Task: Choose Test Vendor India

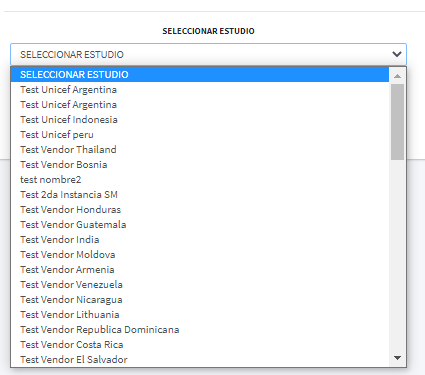Action: click(x=200, y=240)
